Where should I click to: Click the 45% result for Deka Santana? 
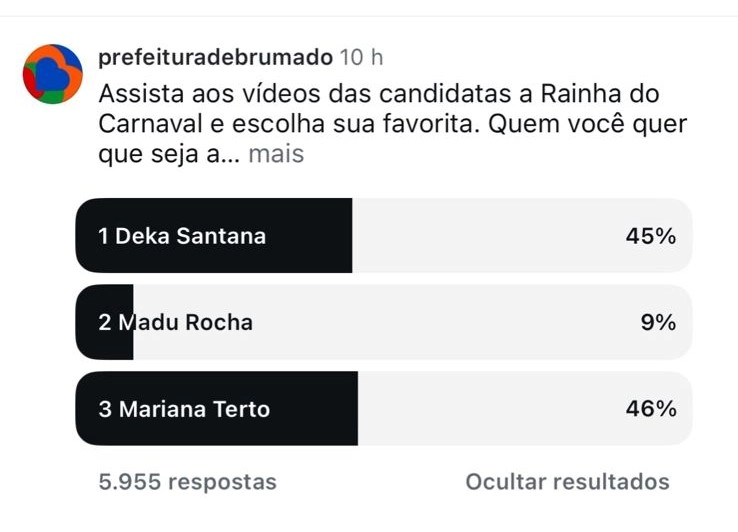651,236
